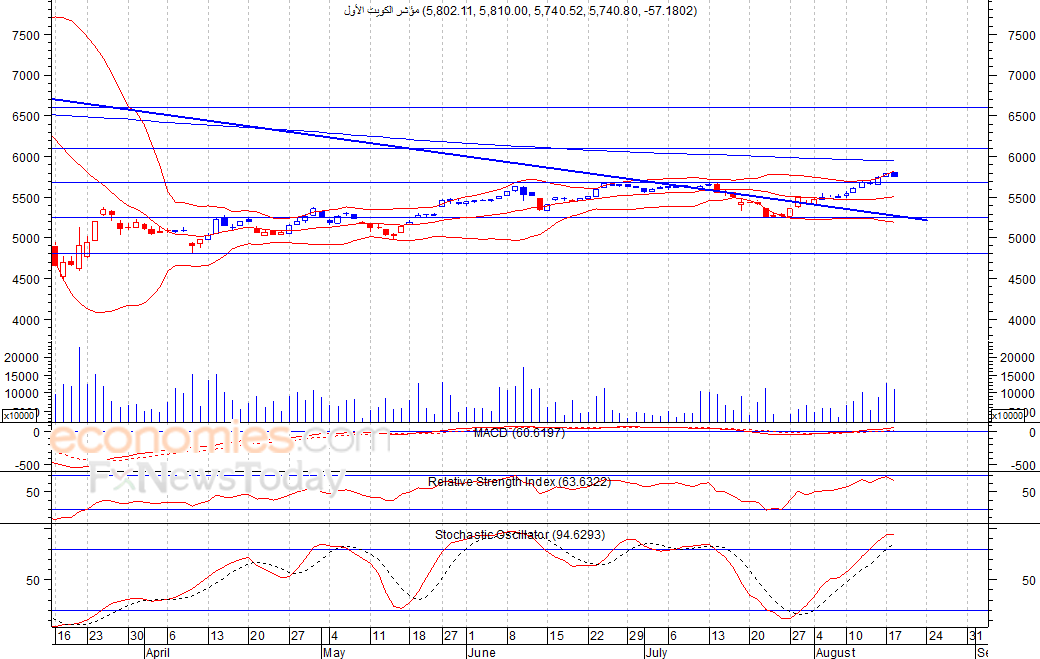This screenshot has width=1040, height=659.
Task: Click the MACD (60.6197) indicator label
Action: pyautogui.click(x=519, y=433)
